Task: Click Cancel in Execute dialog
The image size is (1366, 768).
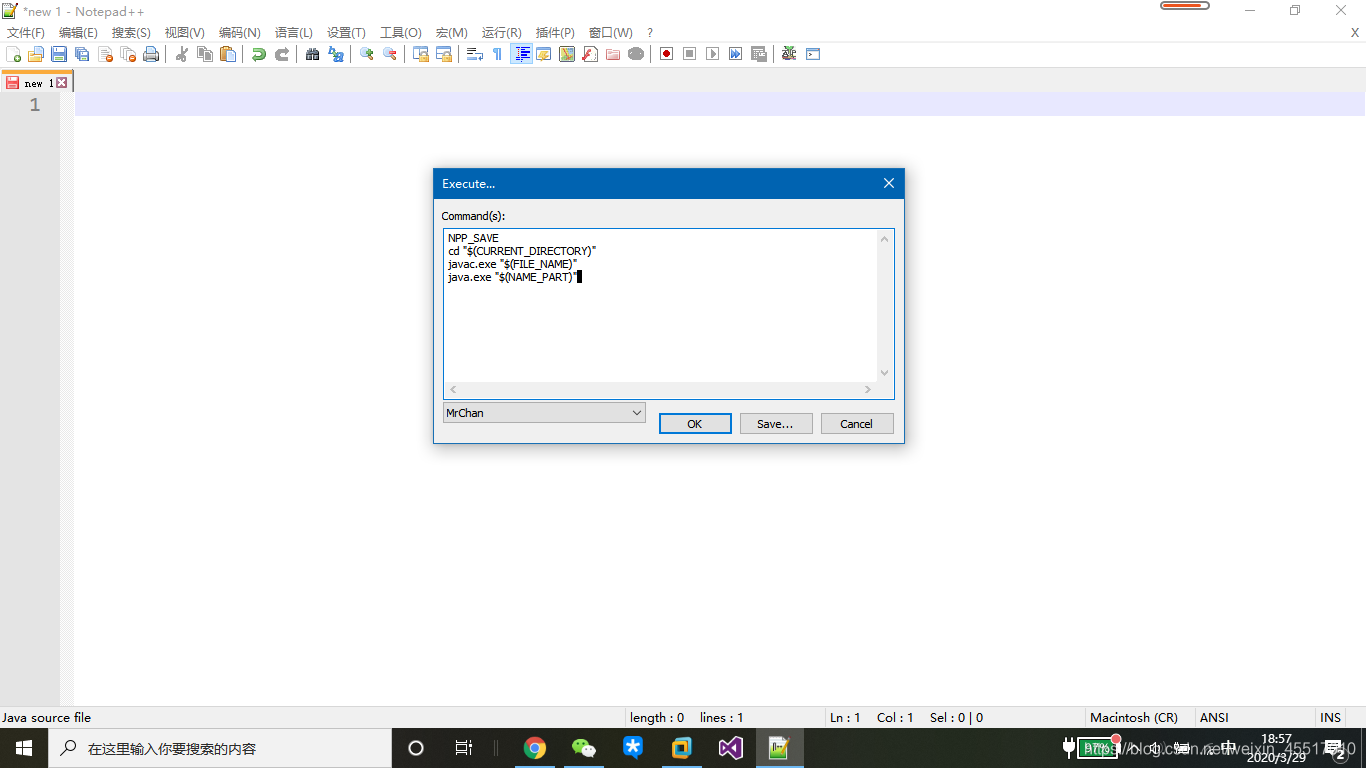Action: tap(857, 424)
